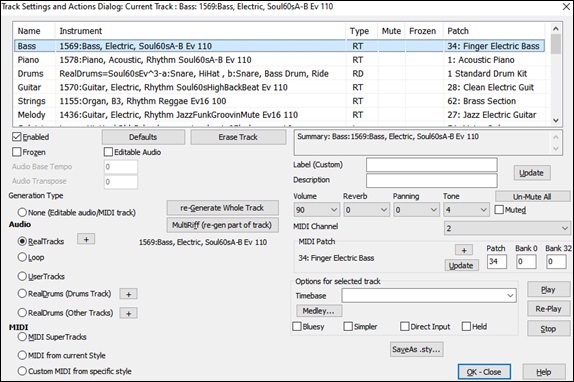The height and width of the screenshot is (382, 574).
Task: Click SaveAs .sty... button
Action: (x=416, y=349)
